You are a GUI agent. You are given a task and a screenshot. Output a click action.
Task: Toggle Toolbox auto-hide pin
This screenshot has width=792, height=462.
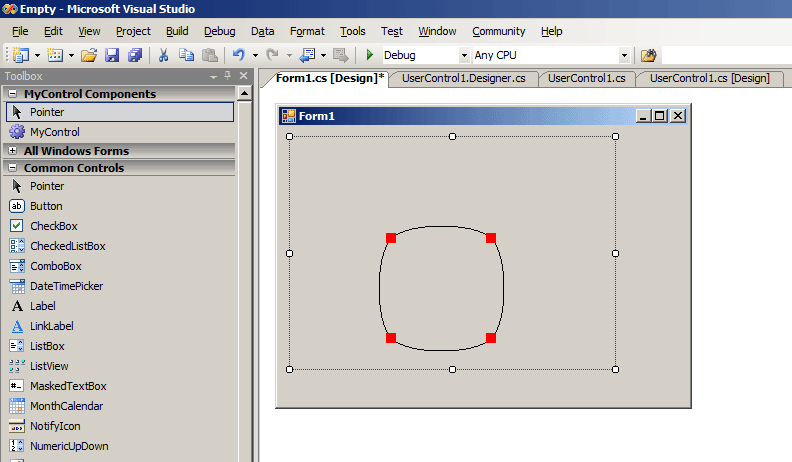[228, 76]
